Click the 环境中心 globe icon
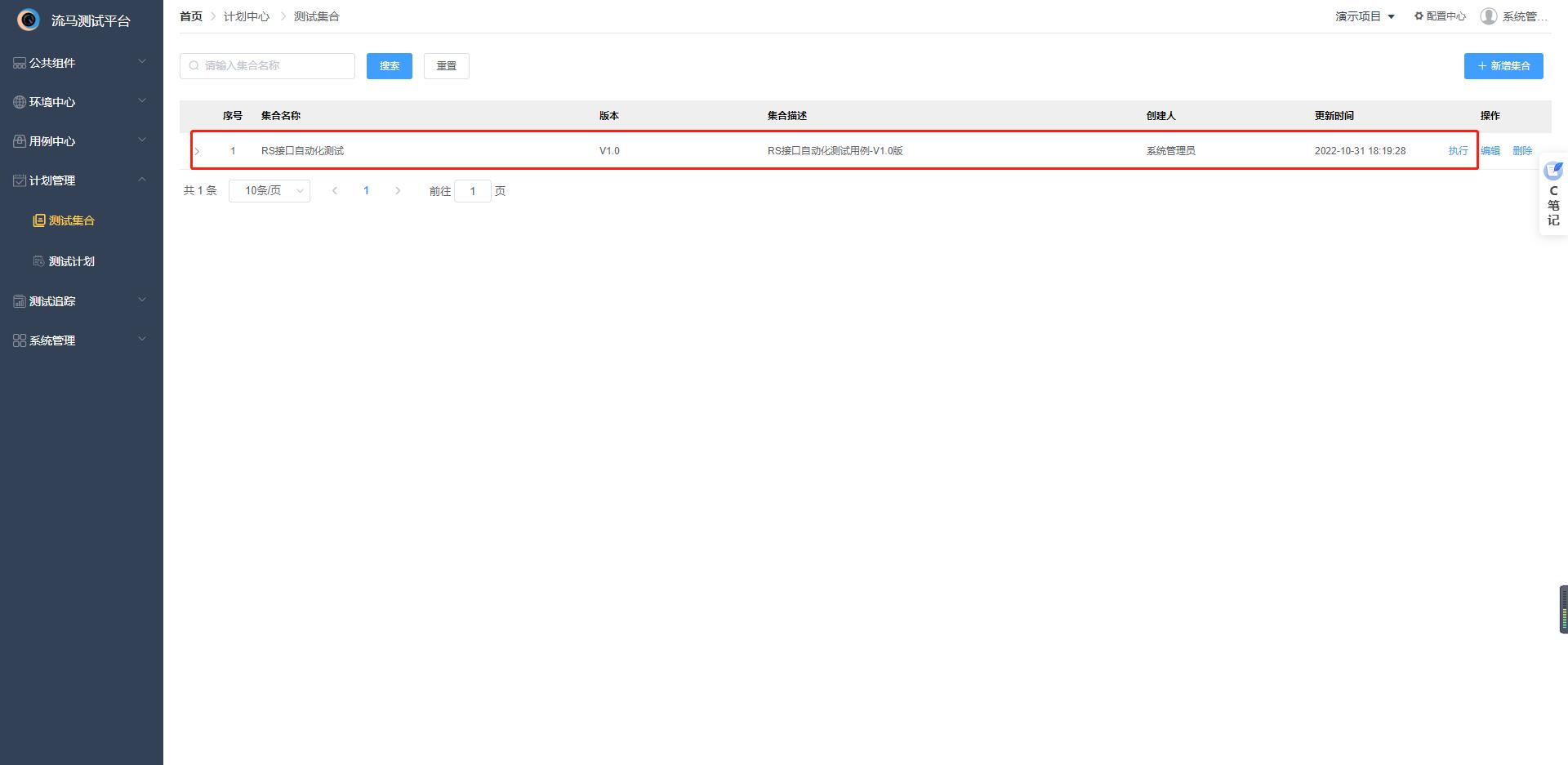1568x765 pixels. pyautogui.click(x=20, y=102)
